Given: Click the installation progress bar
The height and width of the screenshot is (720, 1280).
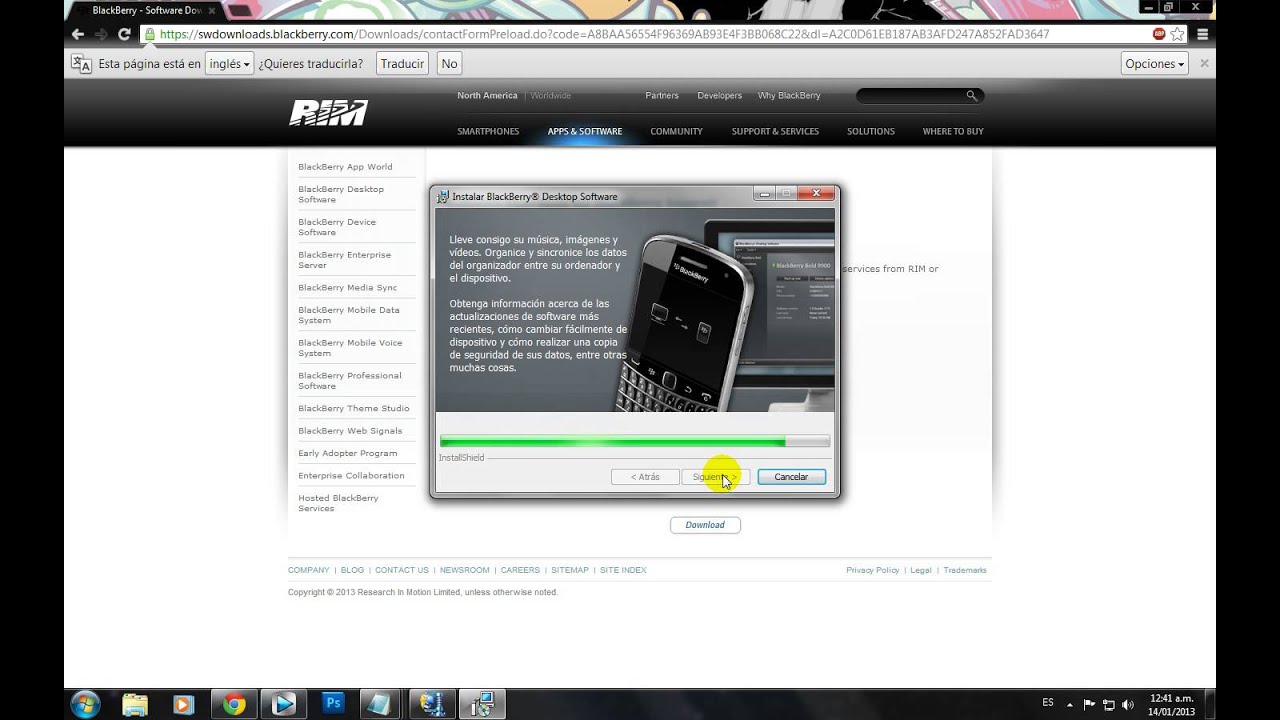Looking at the screenshot, I should pos(634,441).
